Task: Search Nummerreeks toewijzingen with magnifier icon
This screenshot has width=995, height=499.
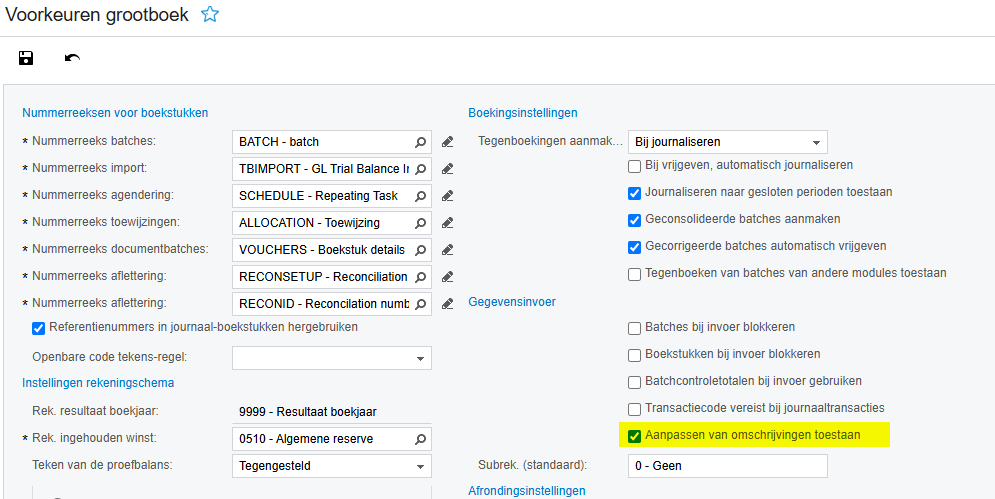Action: tap(421, 223)
